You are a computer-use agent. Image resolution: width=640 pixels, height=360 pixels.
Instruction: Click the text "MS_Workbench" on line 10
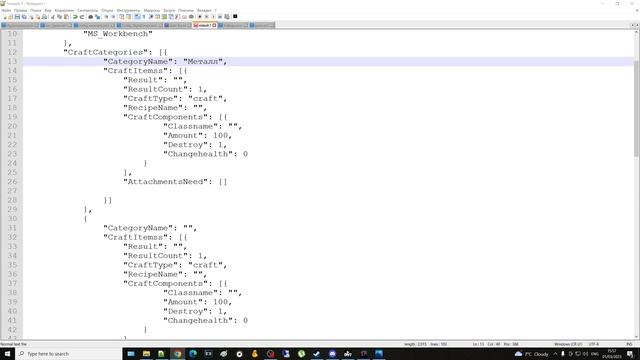tap(118, 34)
